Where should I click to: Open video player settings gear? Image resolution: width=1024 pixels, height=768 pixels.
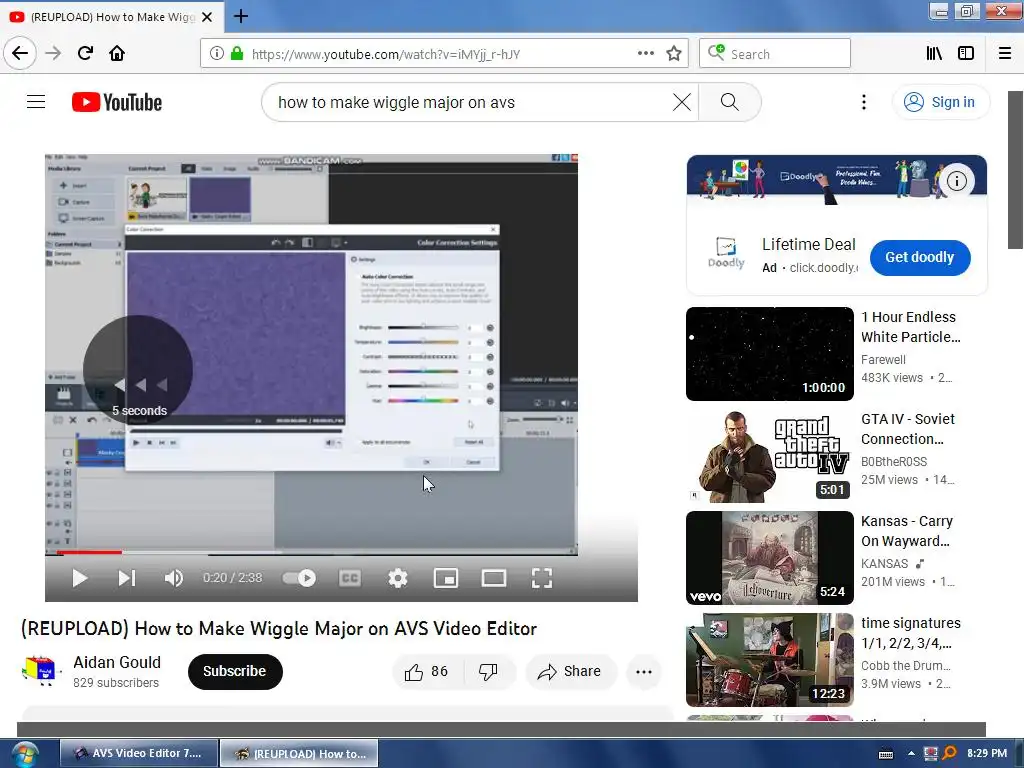[398, 578]
